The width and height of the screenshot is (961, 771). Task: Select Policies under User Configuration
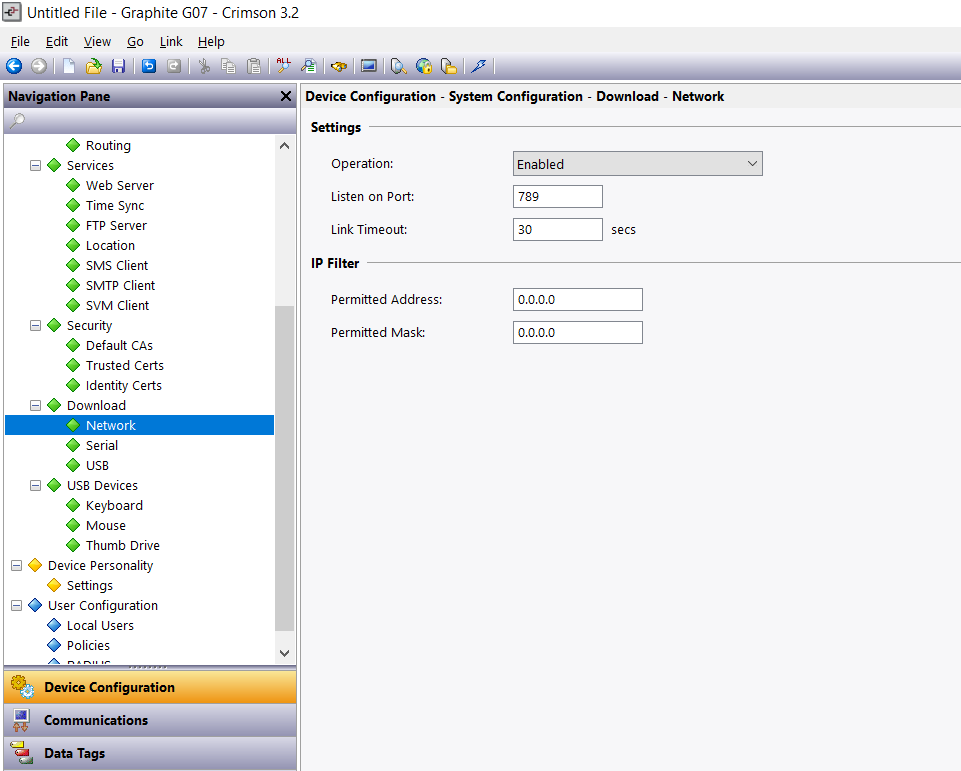pos(88,645)
